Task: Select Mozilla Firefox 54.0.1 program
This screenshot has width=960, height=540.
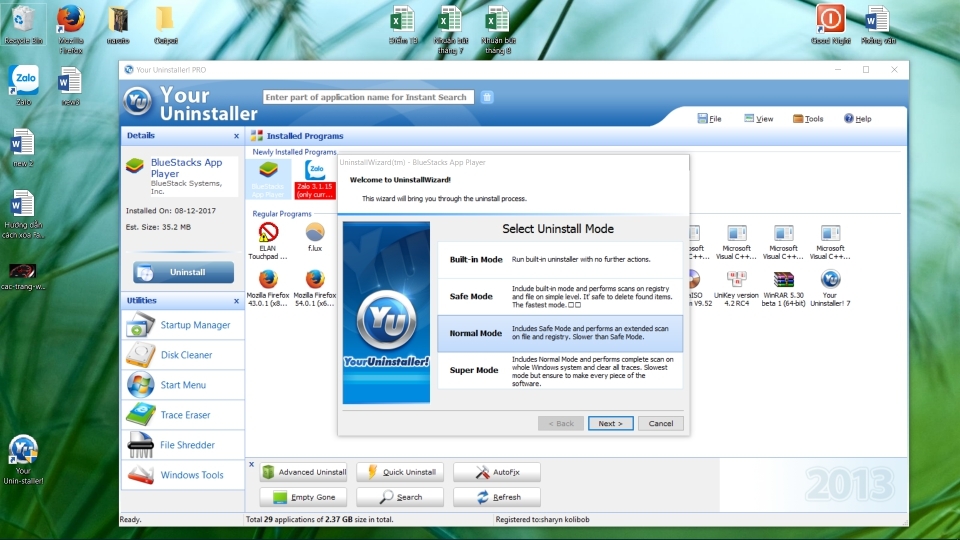Action: click(x=315, y=288)
